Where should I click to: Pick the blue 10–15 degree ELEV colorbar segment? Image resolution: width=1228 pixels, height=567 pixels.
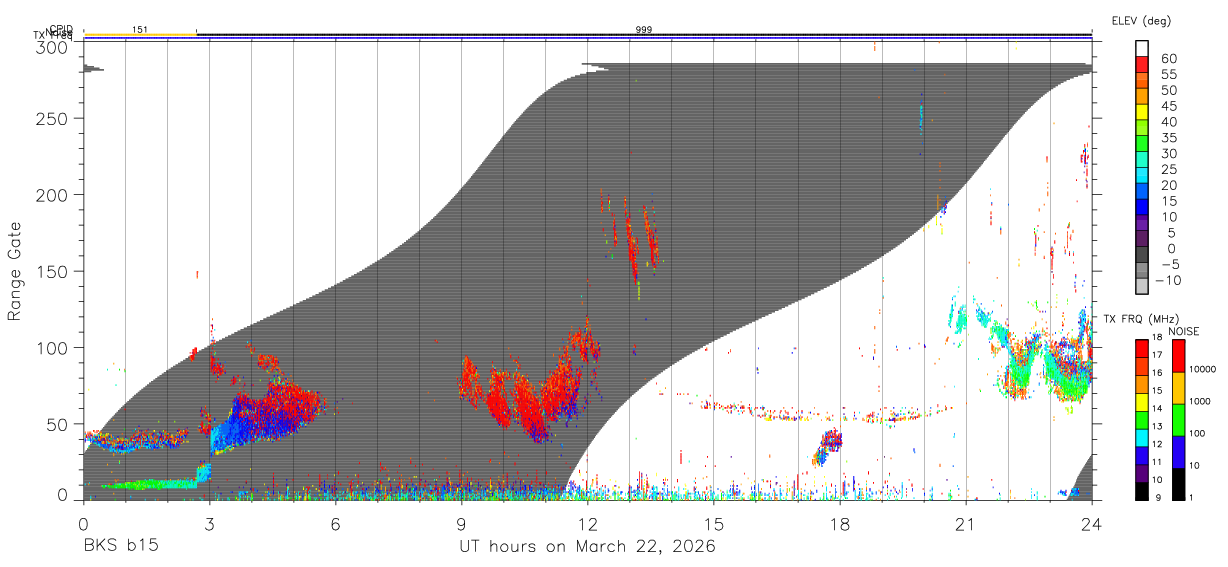point(1142,208)
